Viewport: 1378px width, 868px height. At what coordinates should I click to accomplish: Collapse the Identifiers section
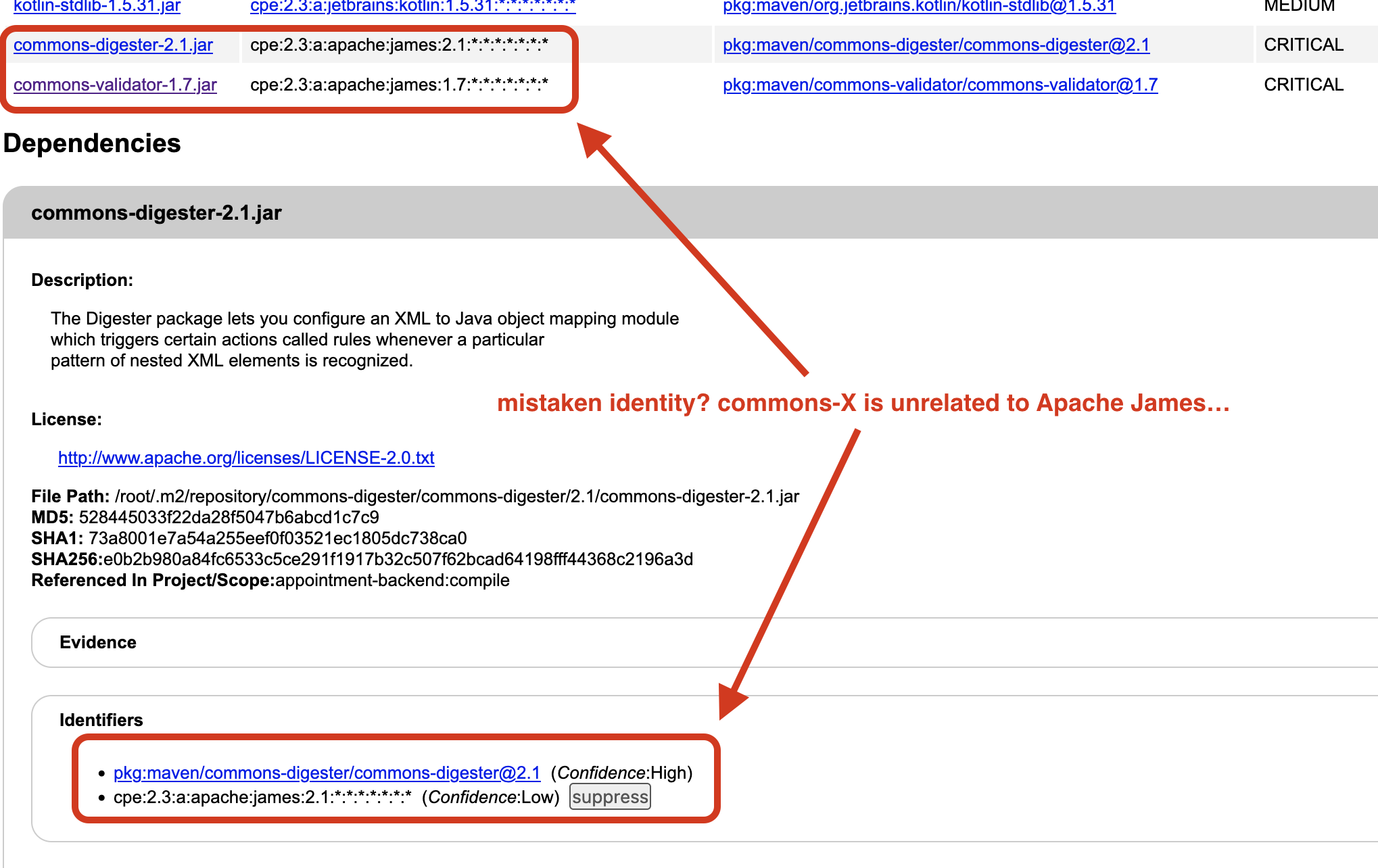[x=100, y=720]
